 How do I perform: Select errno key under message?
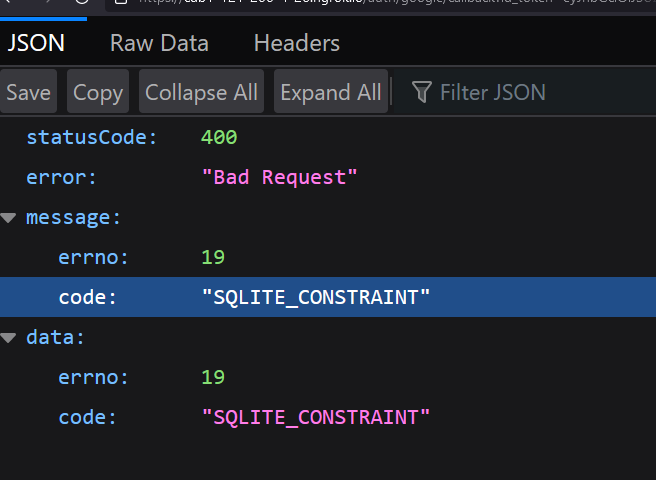click(93, 257)
